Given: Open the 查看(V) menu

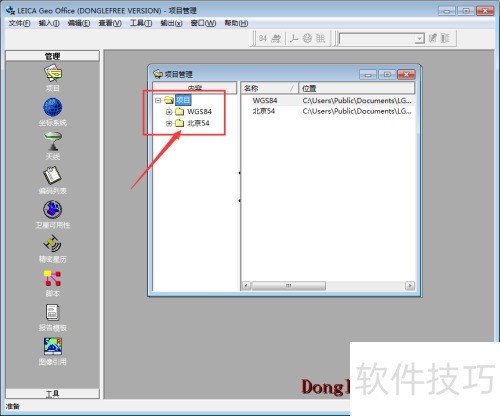Looking at the screenshot, I should [x=110, y=23].
